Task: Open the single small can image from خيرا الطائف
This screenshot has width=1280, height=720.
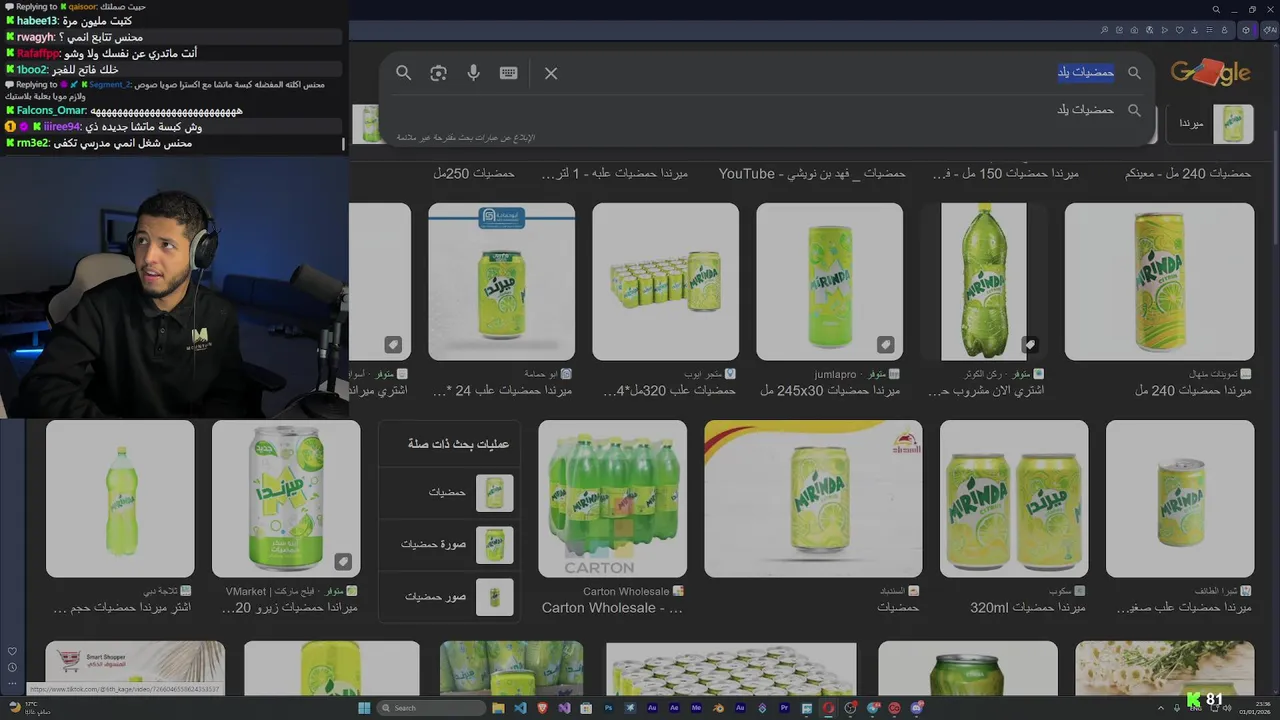Action: (1180, 499)
